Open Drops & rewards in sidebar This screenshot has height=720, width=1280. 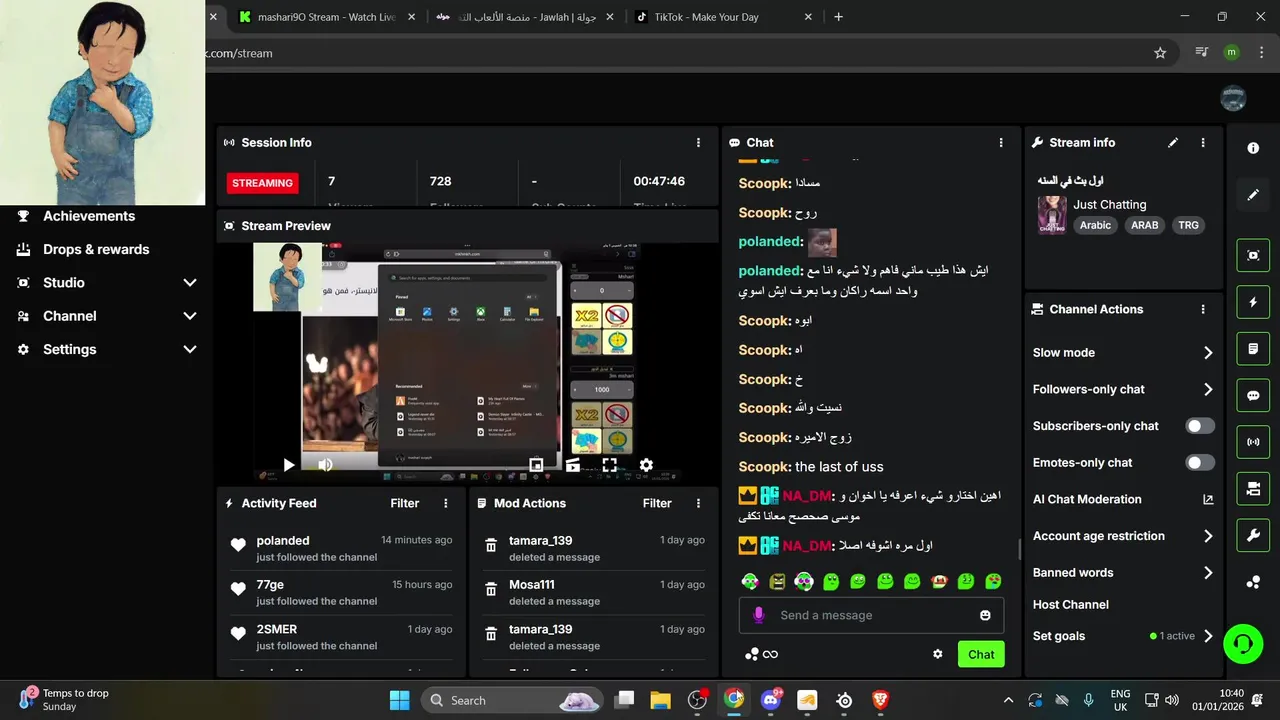coord(96,250)
